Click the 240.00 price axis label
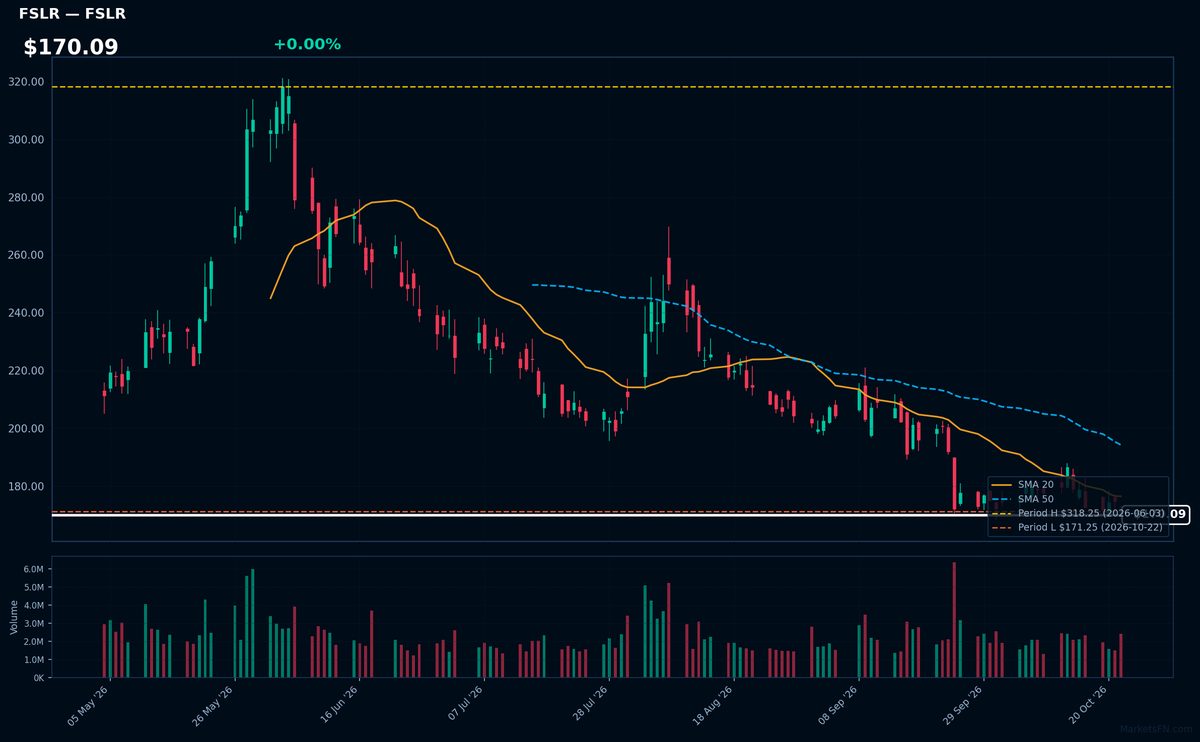1200x742 pixels. pyautogui.click(x=26, y=313)
